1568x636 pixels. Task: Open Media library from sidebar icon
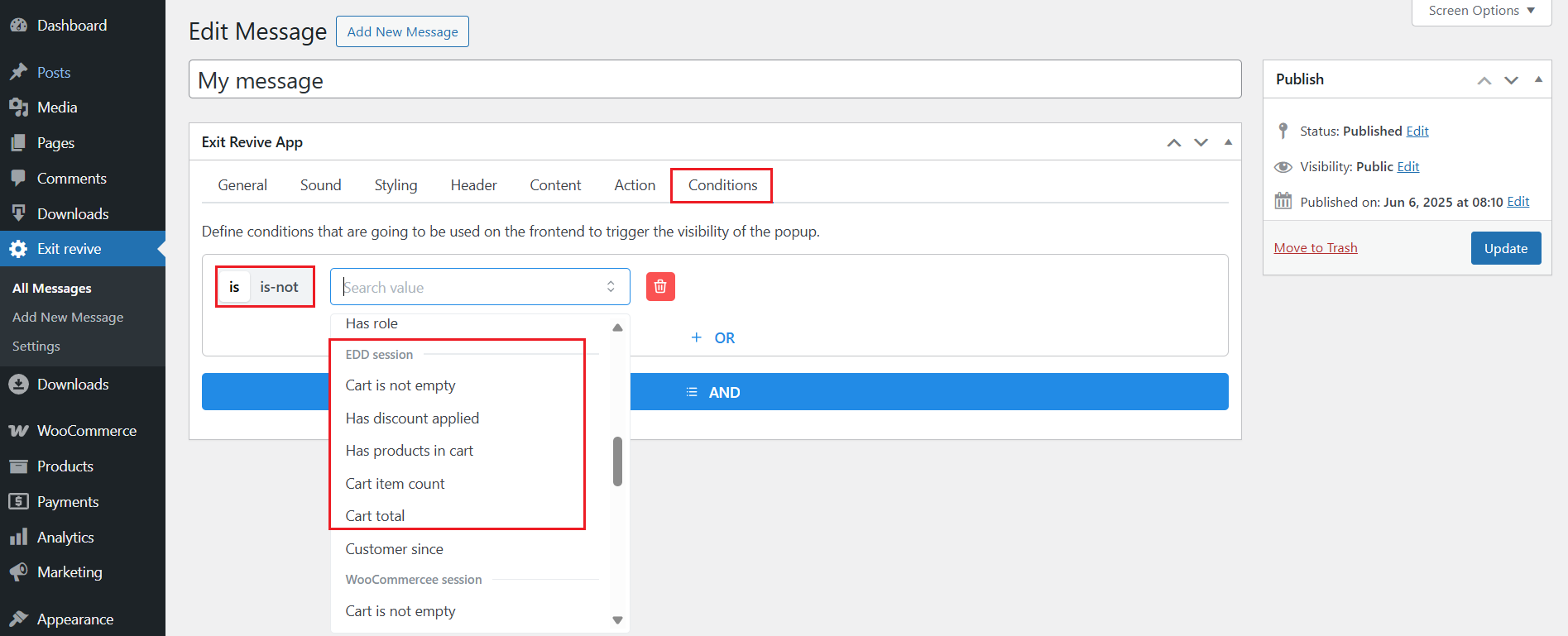18,108
